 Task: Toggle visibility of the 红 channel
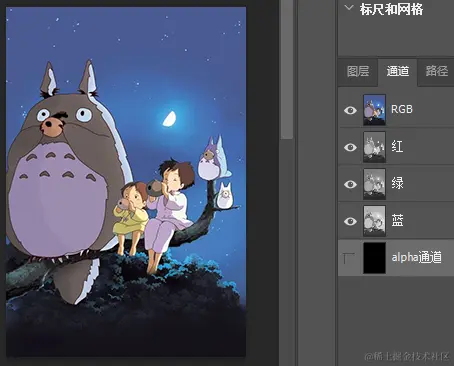point(350,147)
